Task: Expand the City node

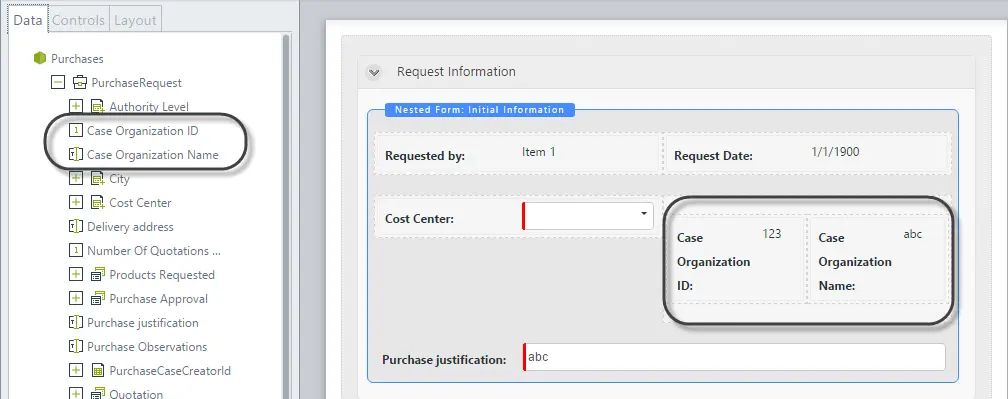Action: (76, 178)
